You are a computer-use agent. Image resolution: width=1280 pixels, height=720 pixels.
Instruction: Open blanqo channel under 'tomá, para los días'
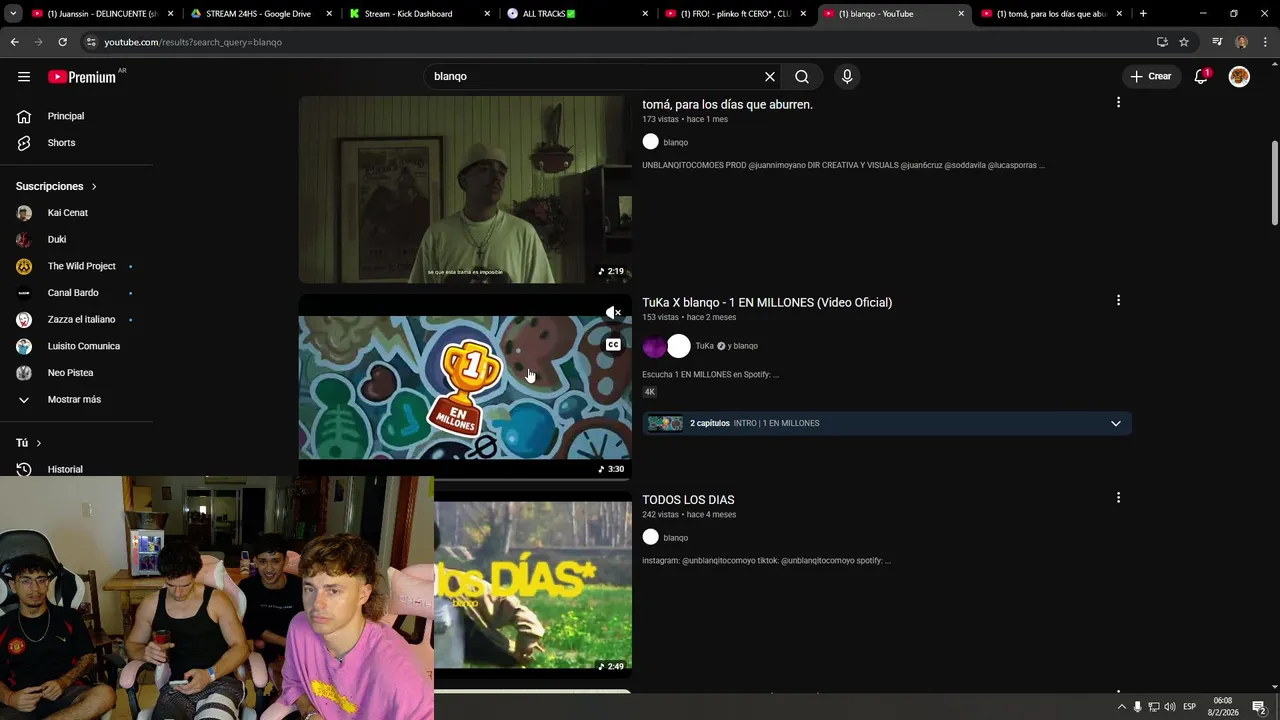click(675, 143)
